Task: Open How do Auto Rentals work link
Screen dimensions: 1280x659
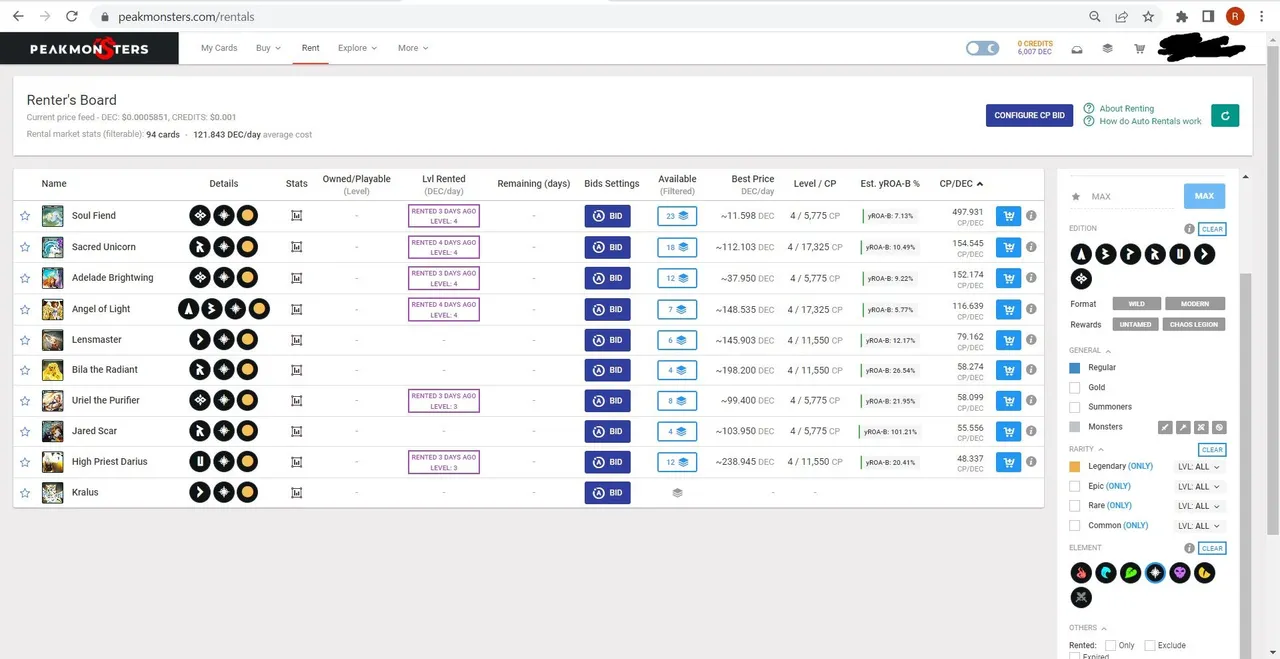Action: (1150, 121)
